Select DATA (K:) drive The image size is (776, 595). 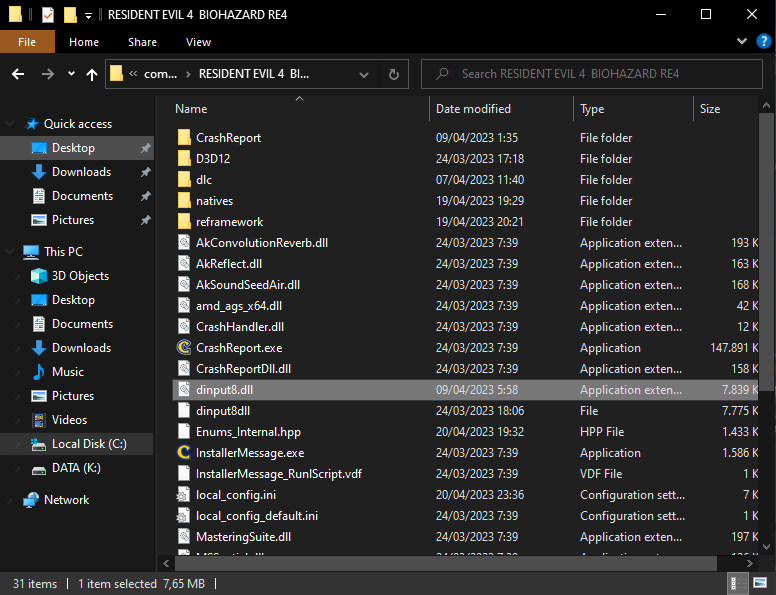tap(76, 468)
